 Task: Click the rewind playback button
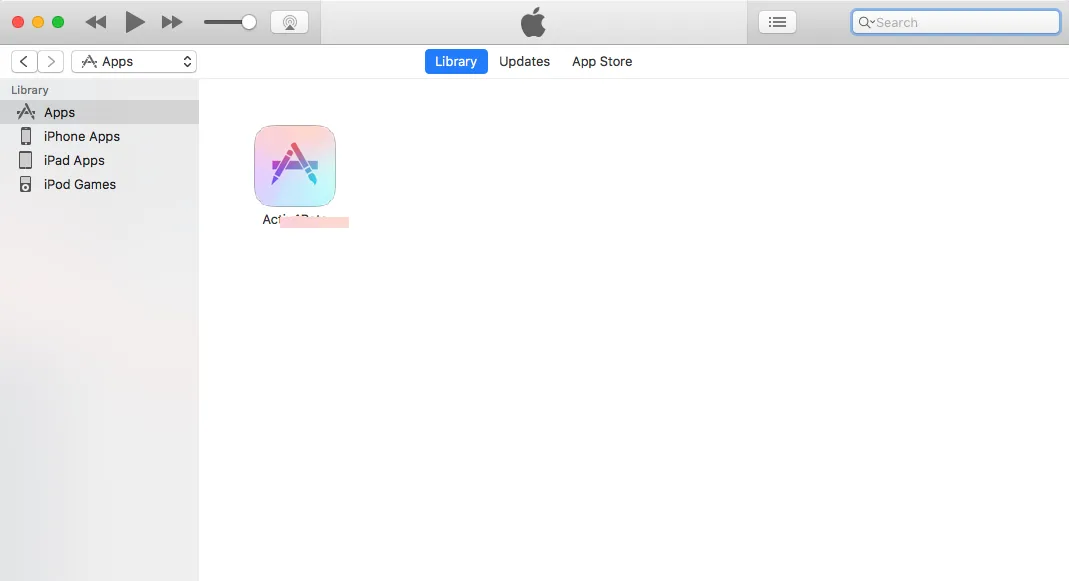pyautogui.click(x=95, y=23)
